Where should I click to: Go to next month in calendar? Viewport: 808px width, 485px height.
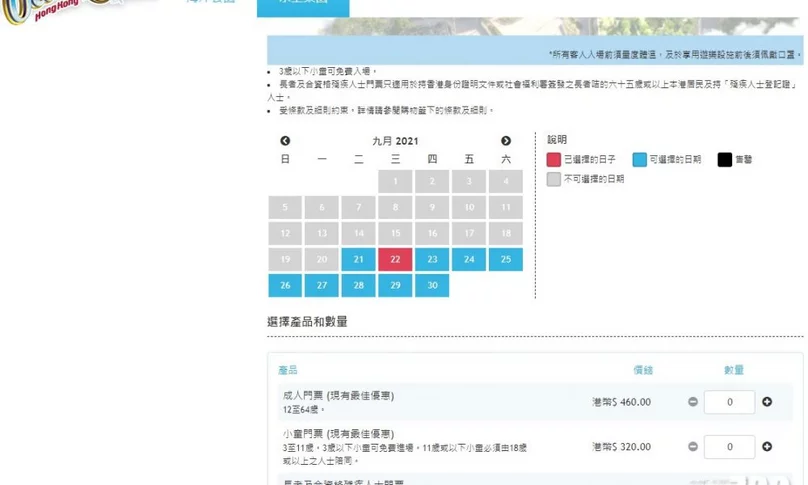pyautogui.click(x=506, y=141)
